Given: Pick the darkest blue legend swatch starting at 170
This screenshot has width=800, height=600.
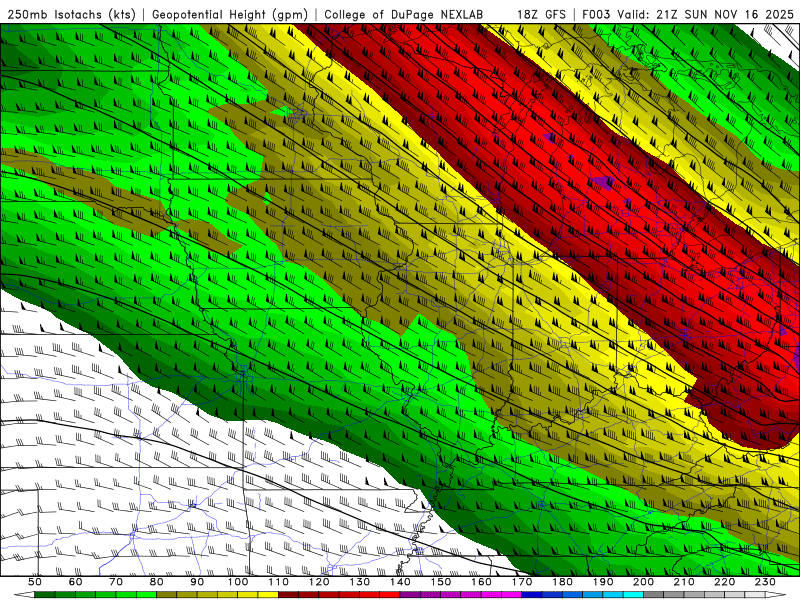Looking at the screenshot, I should coord(532,595).
